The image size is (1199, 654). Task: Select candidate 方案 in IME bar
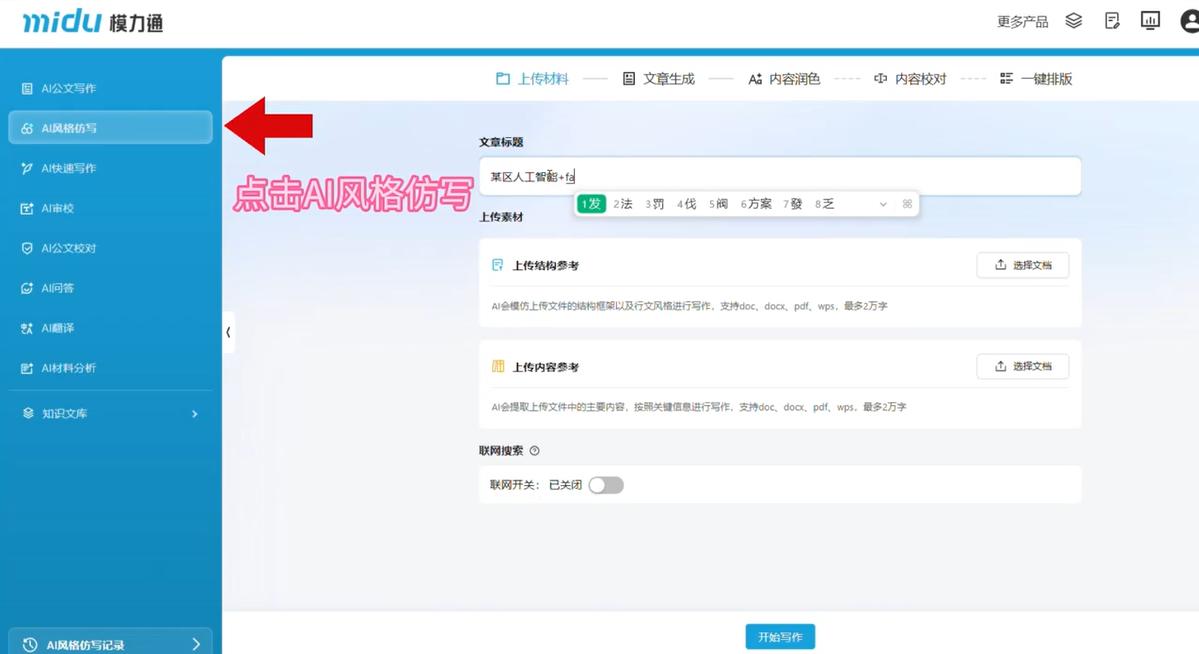coord(756,204)
